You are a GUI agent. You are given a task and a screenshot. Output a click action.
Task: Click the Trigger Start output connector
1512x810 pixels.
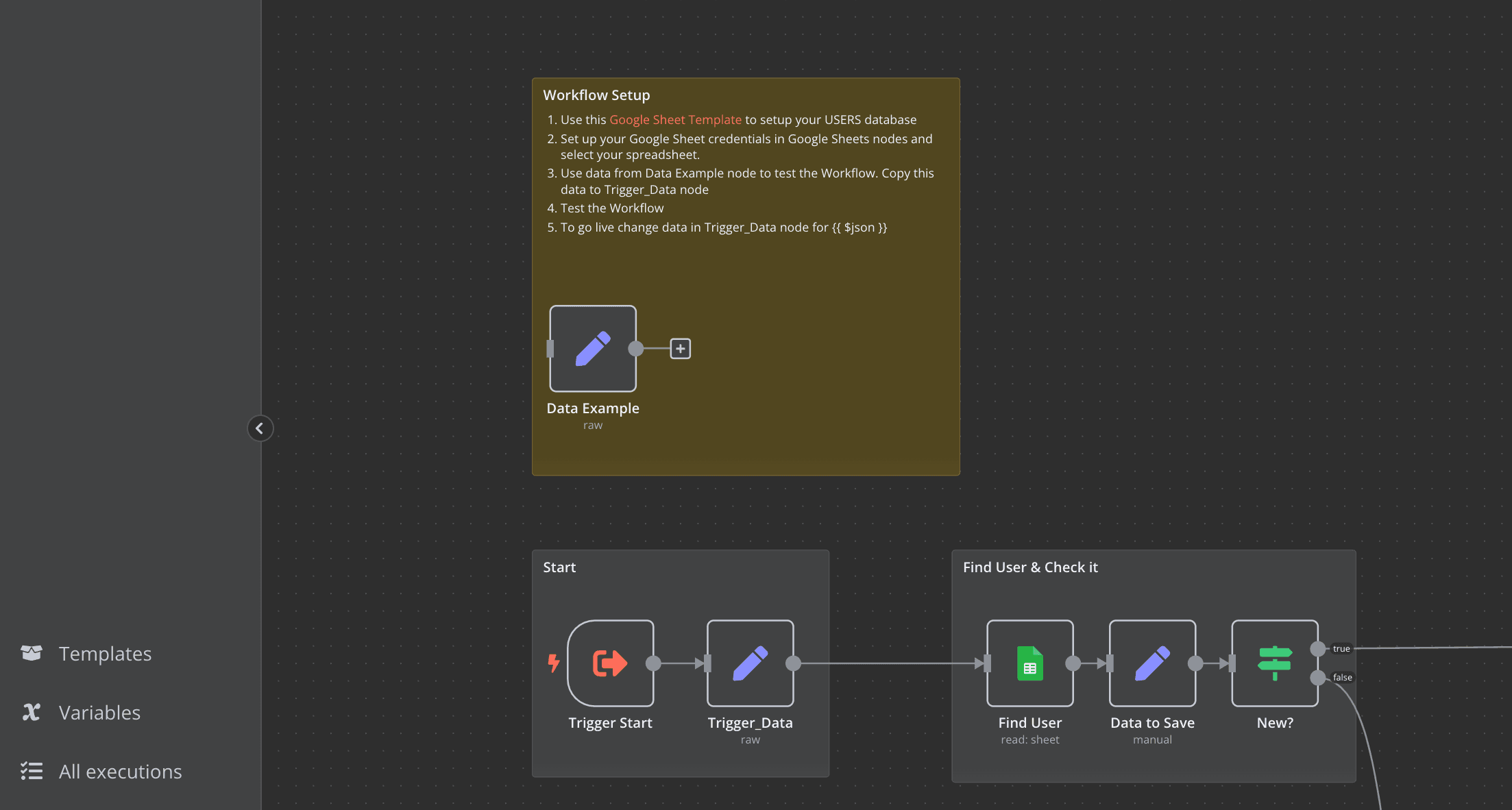tap(653, 663)
